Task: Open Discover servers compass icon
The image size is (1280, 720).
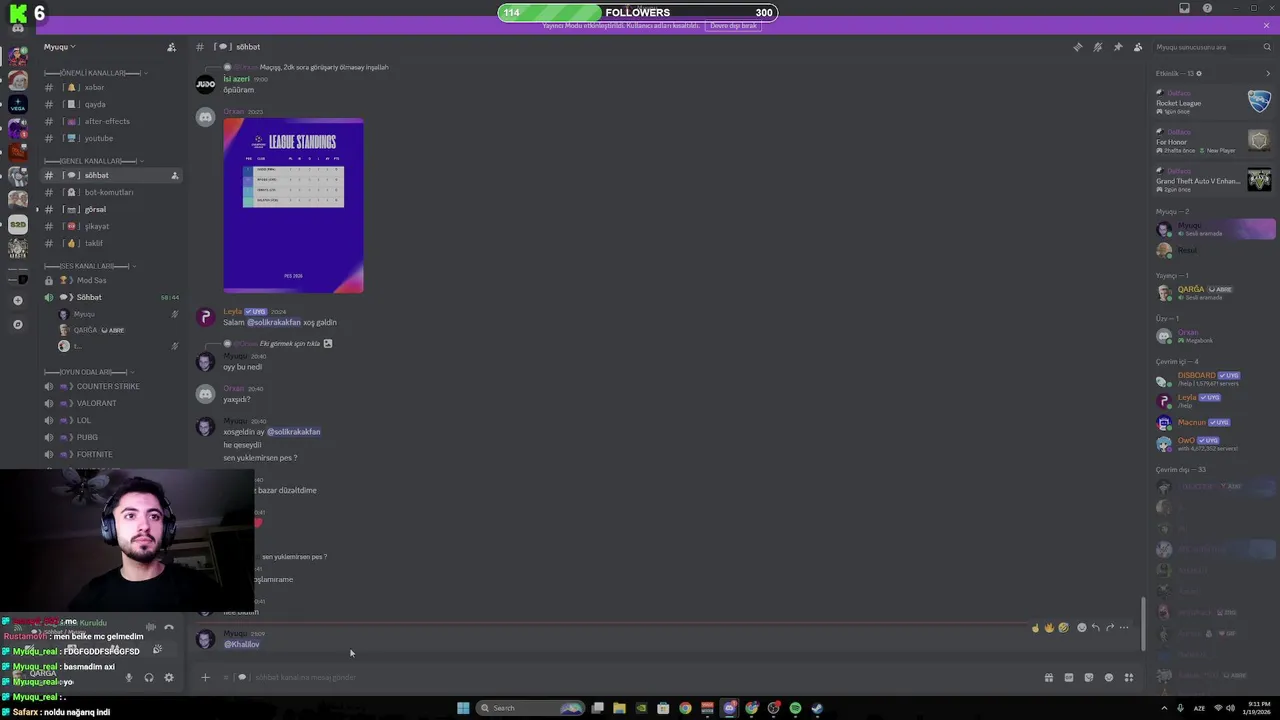Action: pyautogui.click(x=18, y=324)
